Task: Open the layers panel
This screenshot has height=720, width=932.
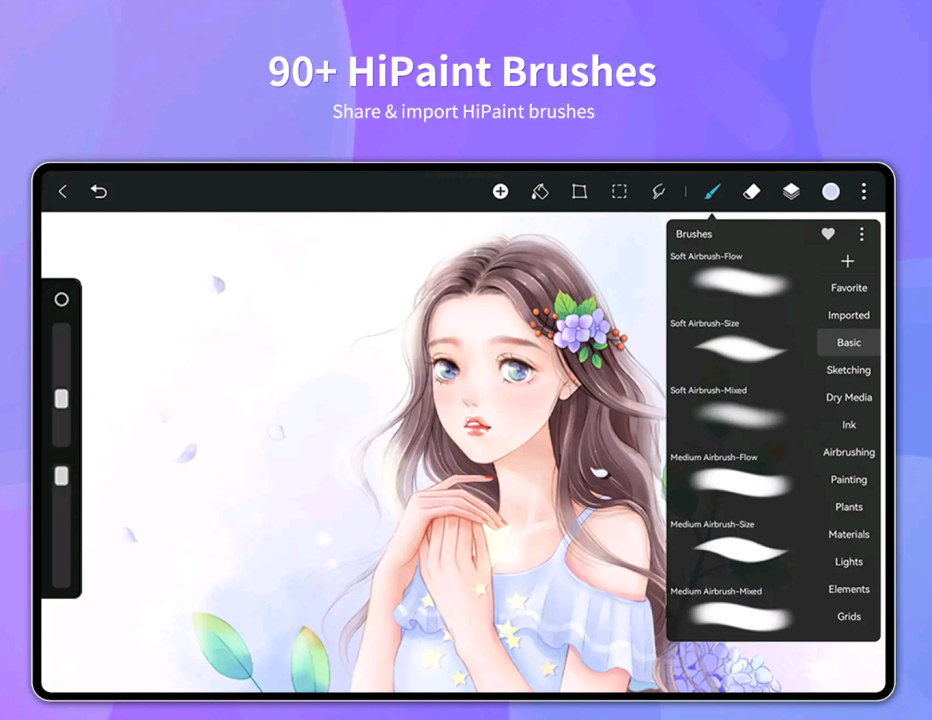Action: [791, 191]
